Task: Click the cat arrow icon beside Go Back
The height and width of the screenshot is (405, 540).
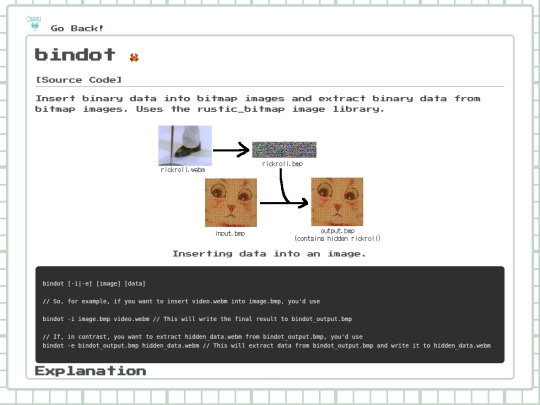Action: (x=34, y=23)
